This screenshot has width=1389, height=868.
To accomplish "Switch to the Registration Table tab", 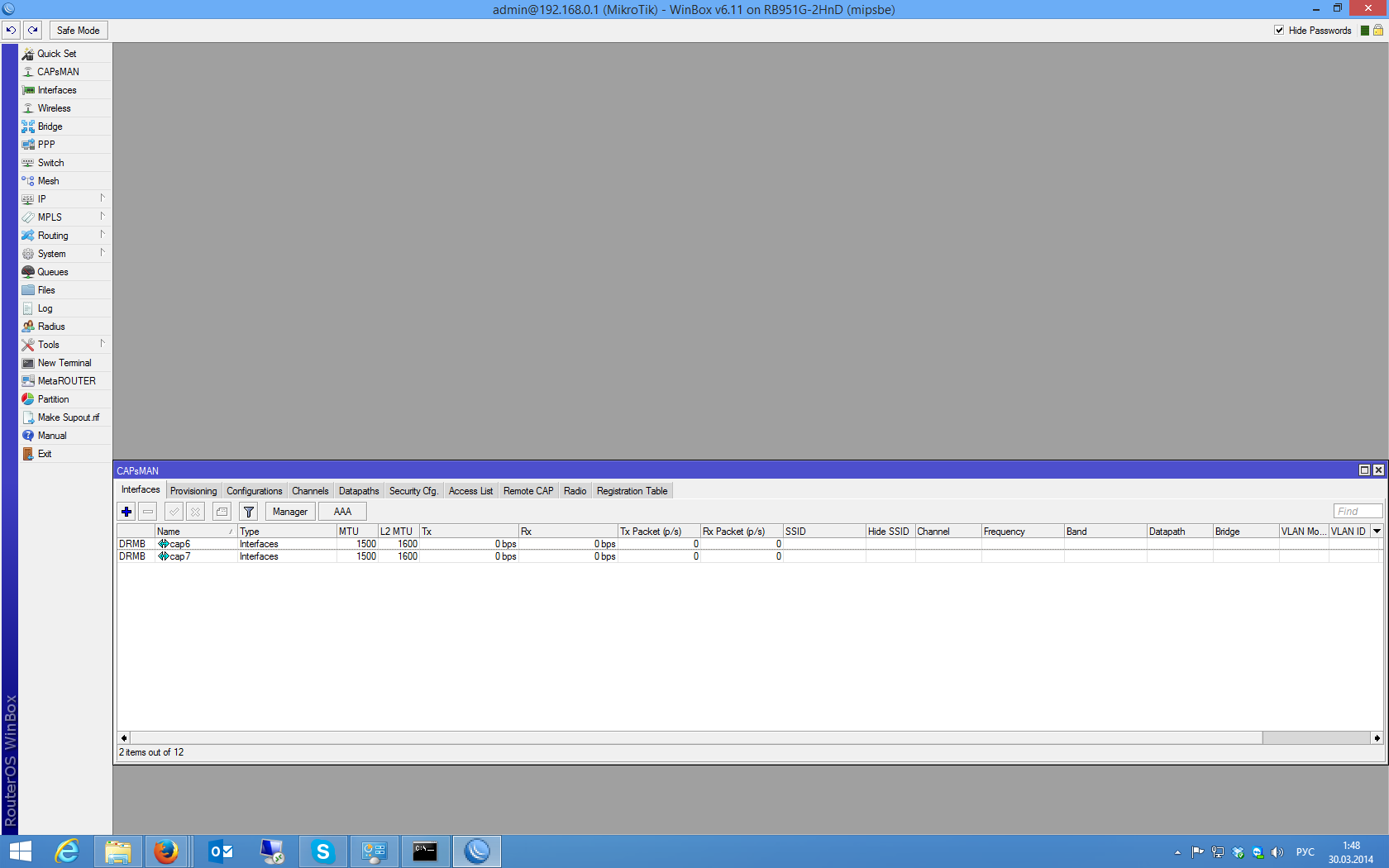I will coord(632,491).
